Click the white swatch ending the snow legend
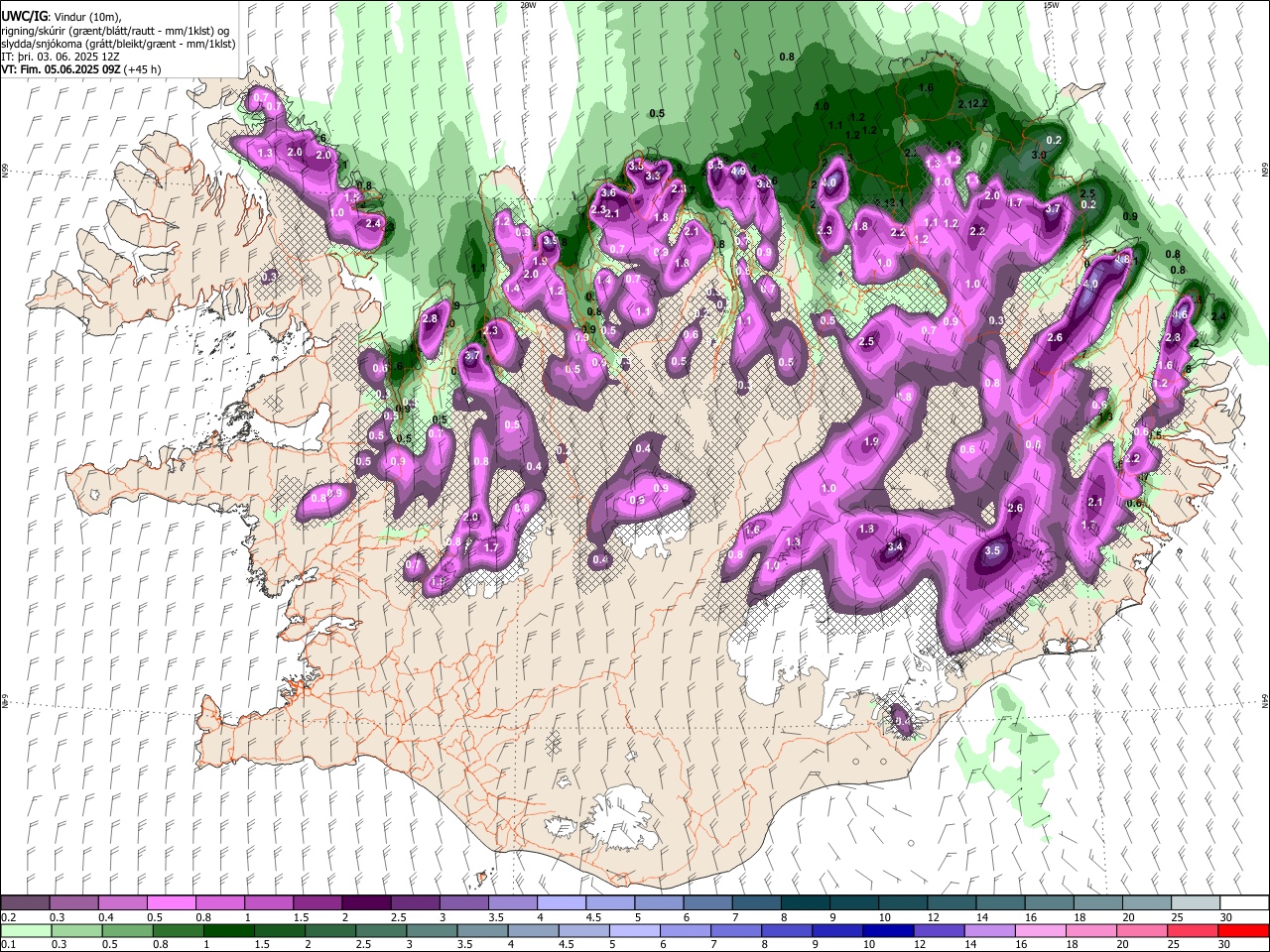The width and height of the screenshot is (1270, 952). (1243, 902)
